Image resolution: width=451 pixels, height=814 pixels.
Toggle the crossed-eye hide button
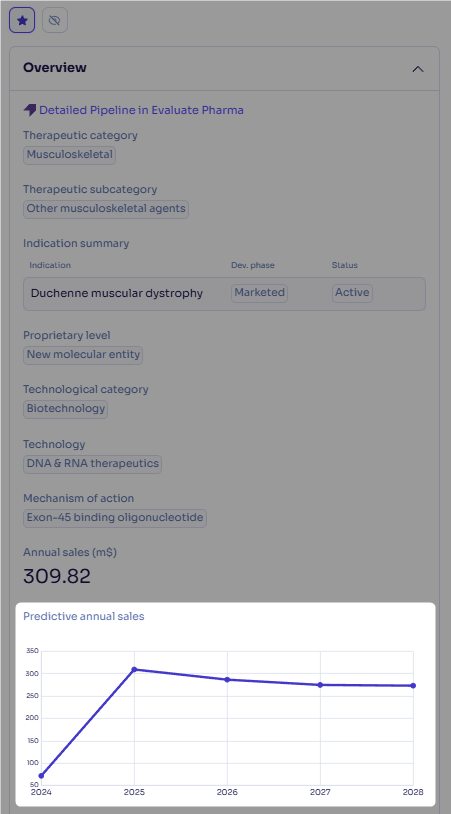(54, 20)
